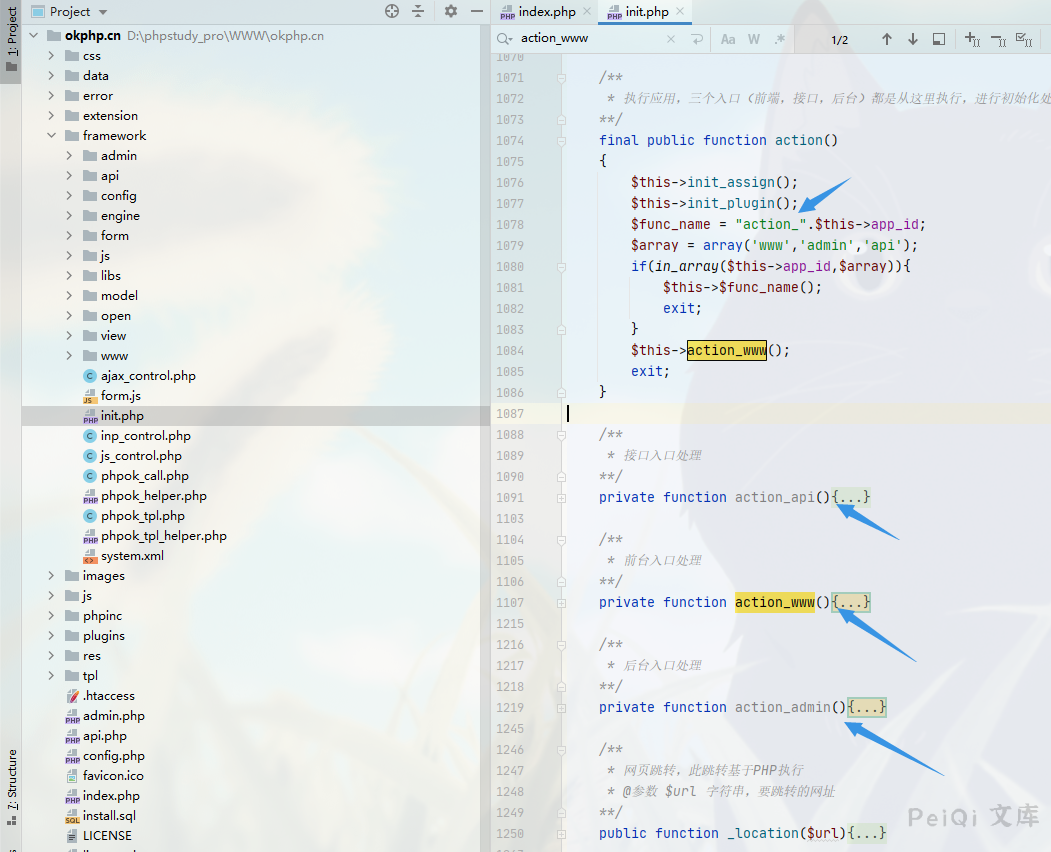Open the Structure tool window side tab
Viewport: 1051px width, 852px height.
click(x=11, y=780)
